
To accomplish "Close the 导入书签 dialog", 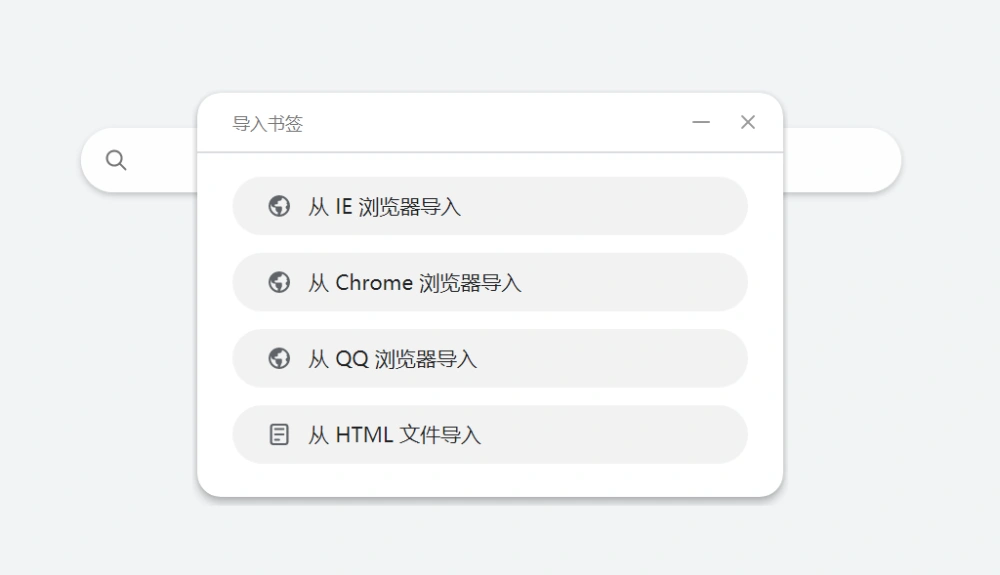I will [x=748, y=122].
